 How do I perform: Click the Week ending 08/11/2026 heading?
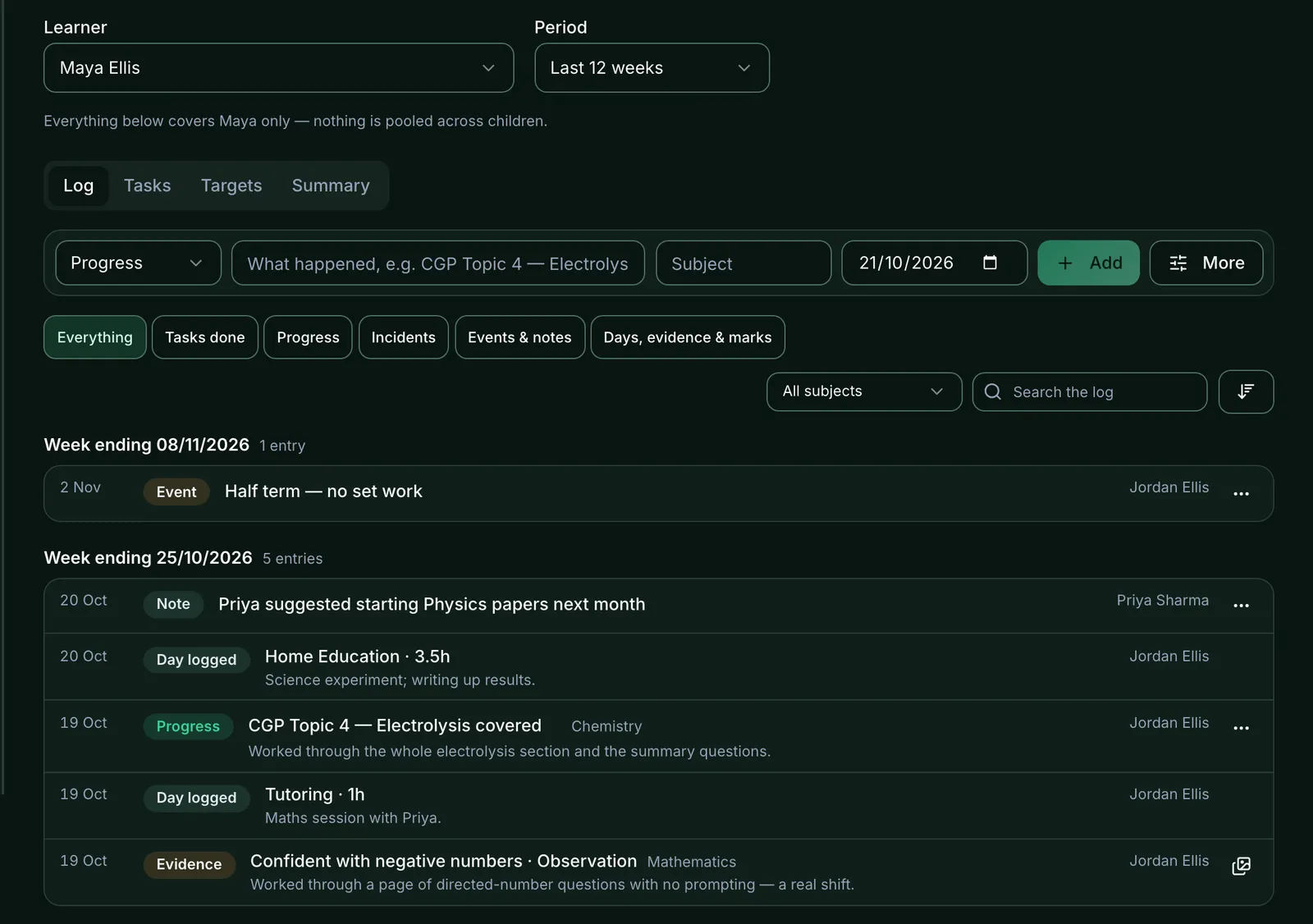point(146,445)
